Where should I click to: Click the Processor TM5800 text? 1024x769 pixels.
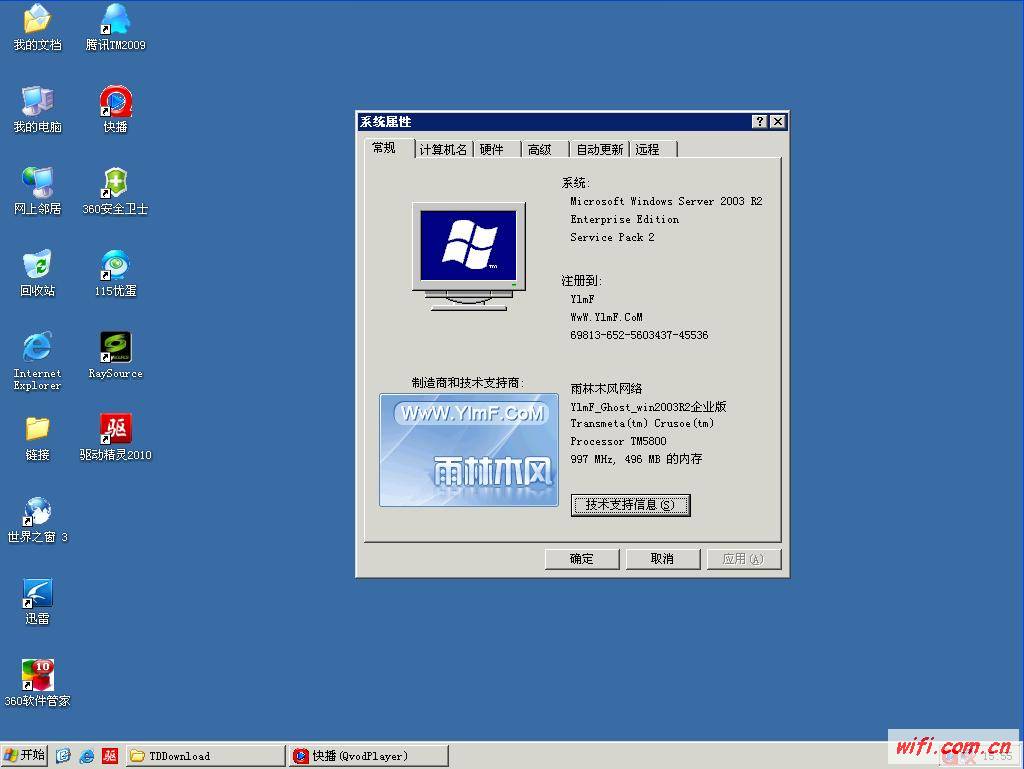pyautogui.click(x=618, y=441)
